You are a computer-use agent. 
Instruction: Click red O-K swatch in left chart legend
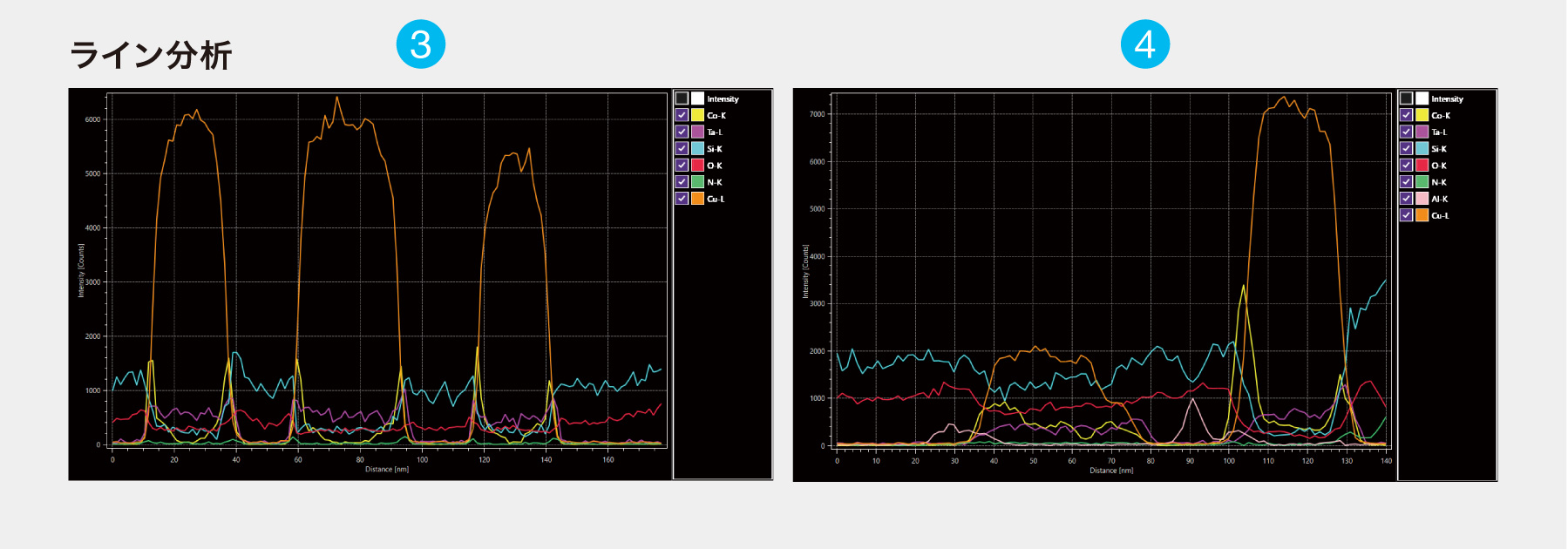697,165
